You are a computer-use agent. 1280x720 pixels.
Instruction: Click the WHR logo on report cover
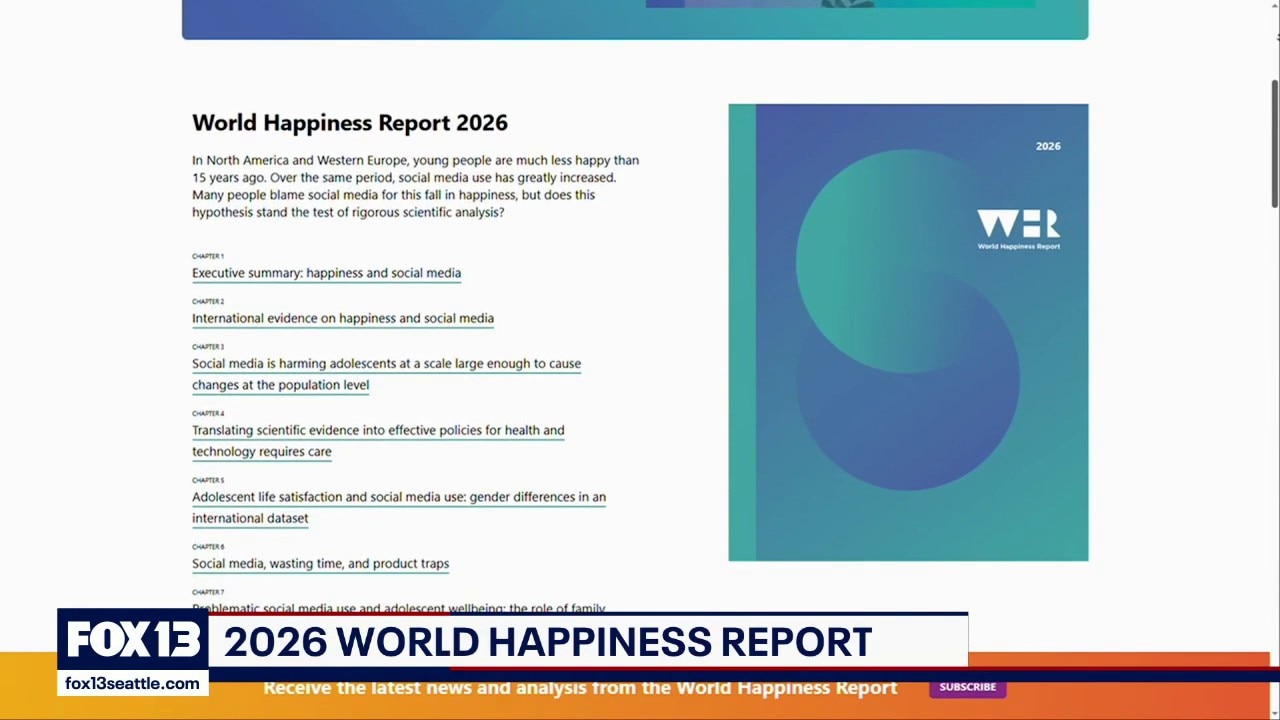pyautogui.click(x=1018, y=229)
